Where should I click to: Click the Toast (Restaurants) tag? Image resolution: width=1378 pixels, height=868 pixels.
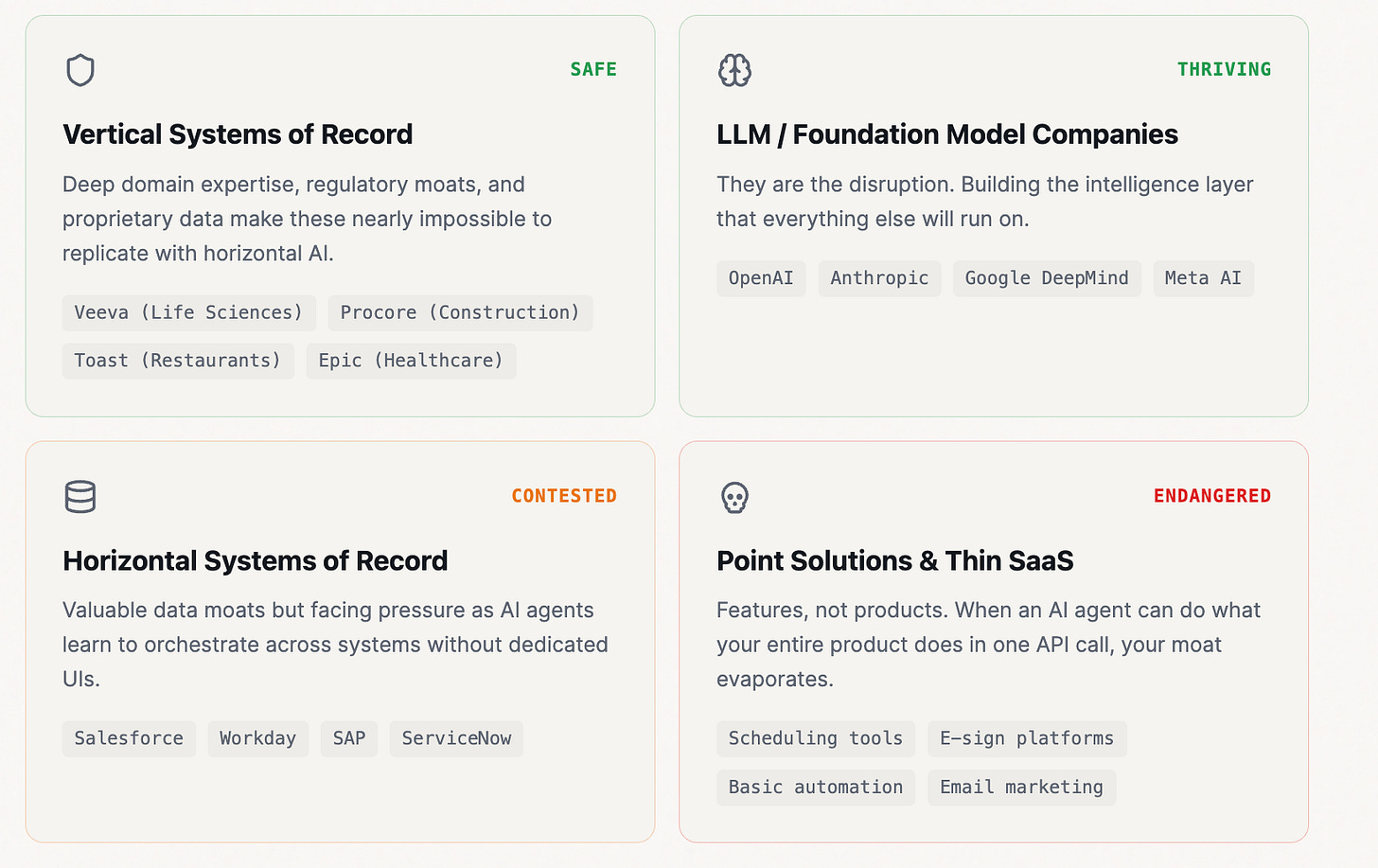(x=178, y=361)
